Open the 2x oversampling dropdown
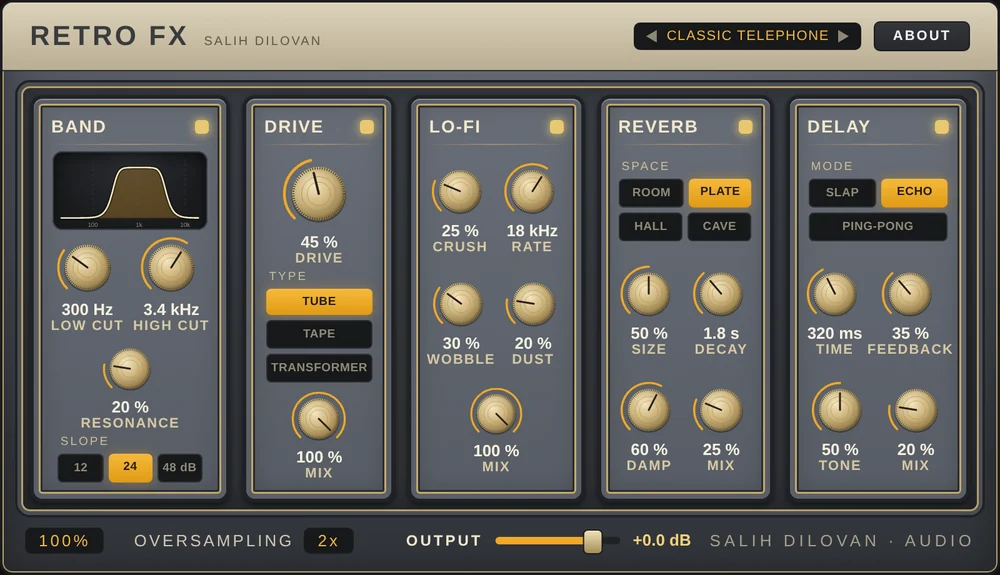 (328, 541)
